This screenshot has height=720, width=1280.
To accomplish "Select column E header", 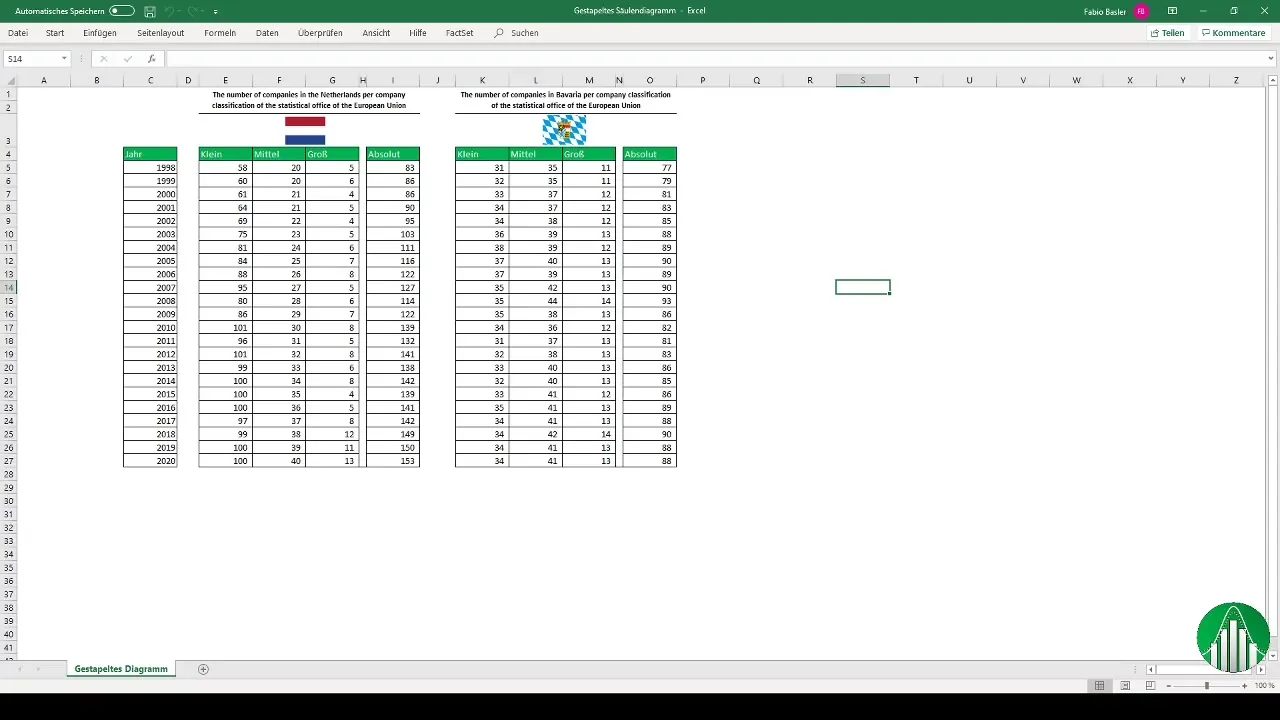I will click(x=225, y=80).
